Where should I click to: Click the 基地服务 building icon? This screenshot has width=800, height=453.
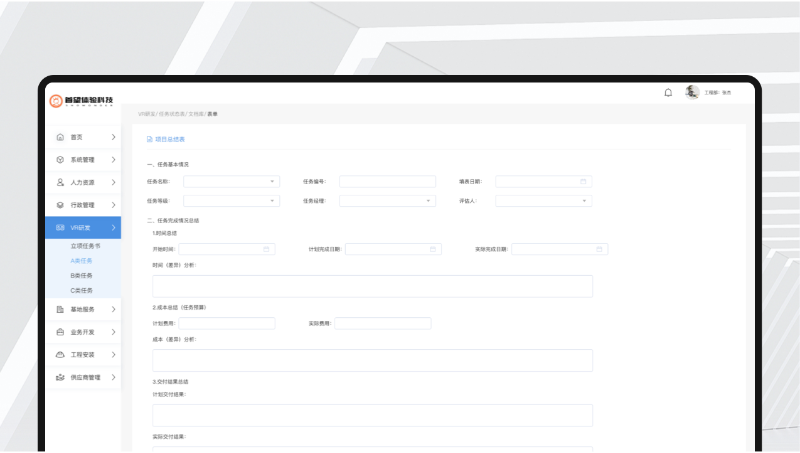point(60,309)
